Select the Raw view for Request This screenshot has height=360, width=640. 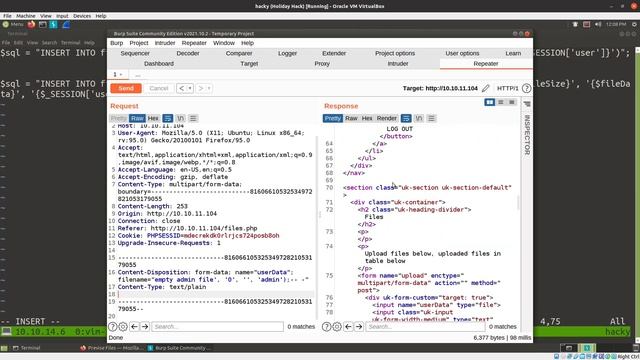click(137, 118)
